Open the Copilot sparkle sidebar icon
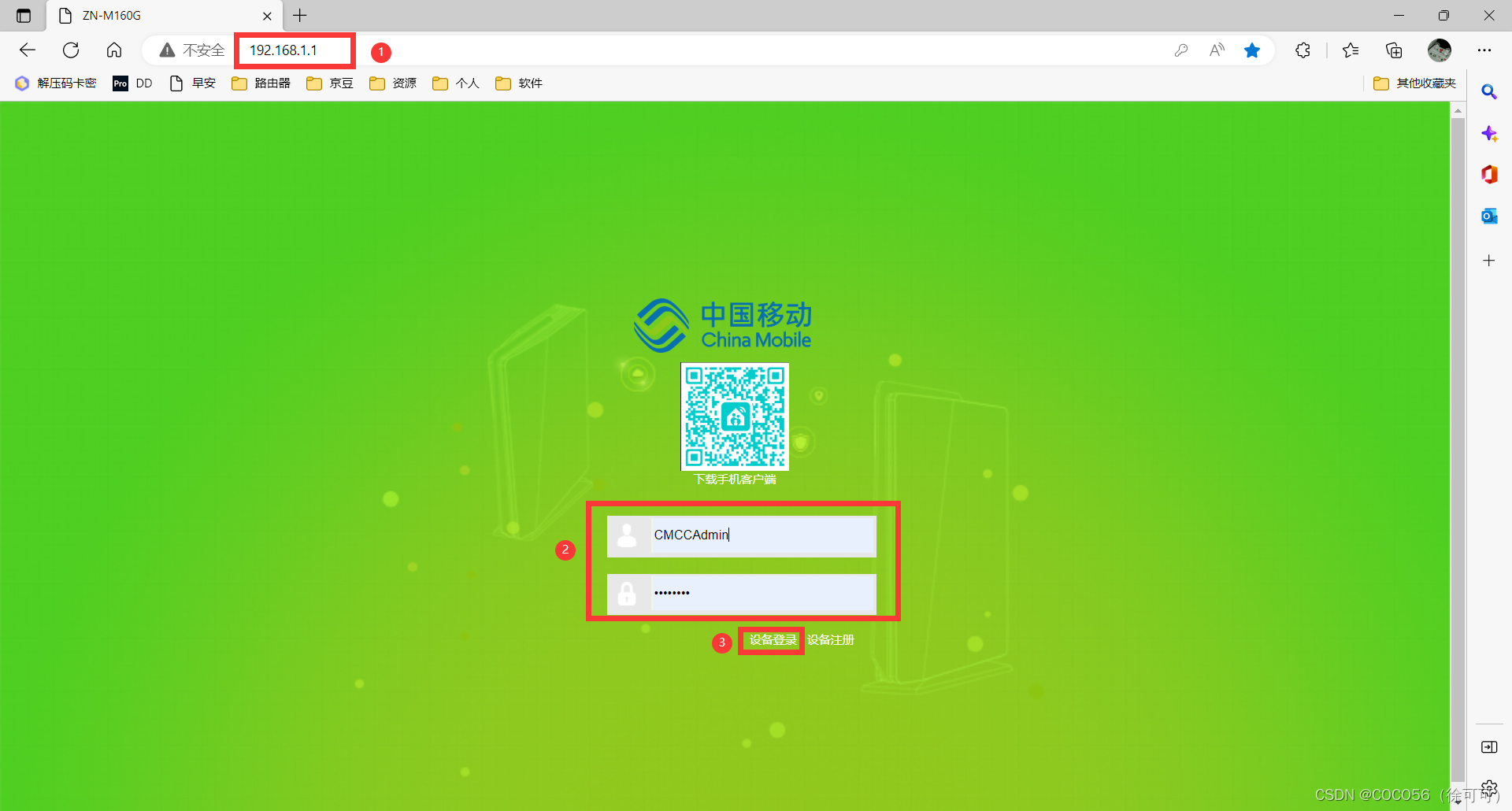This screenshot has height=811, width=1512. 1489,134
